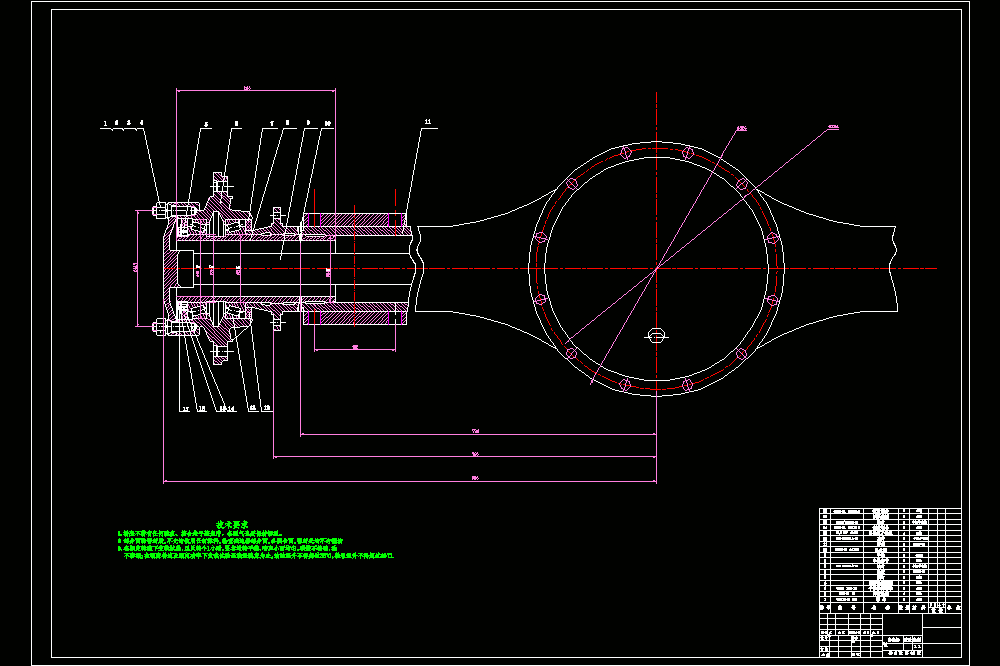The width and height of the screenshot is (1000, 666).
Task: Select the middle long horizontal dimension text
Action: click(474, 454)
